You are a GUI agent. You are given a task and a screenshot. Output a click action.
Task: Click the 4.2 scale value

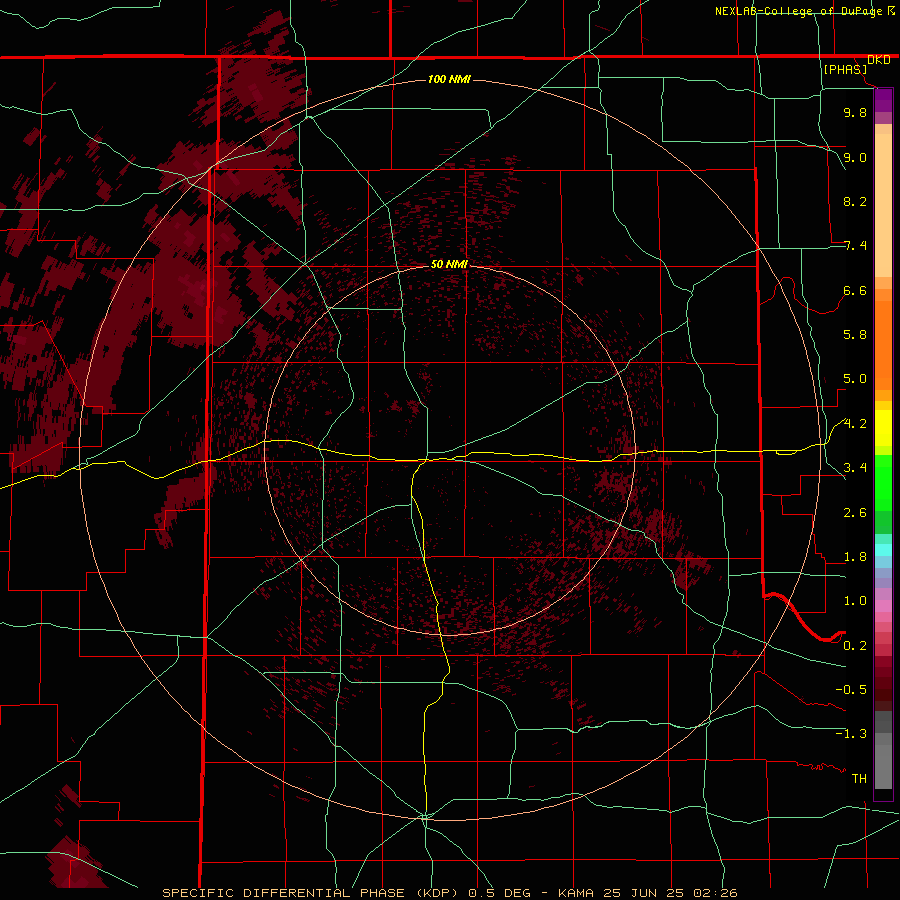tap(855, 424)
